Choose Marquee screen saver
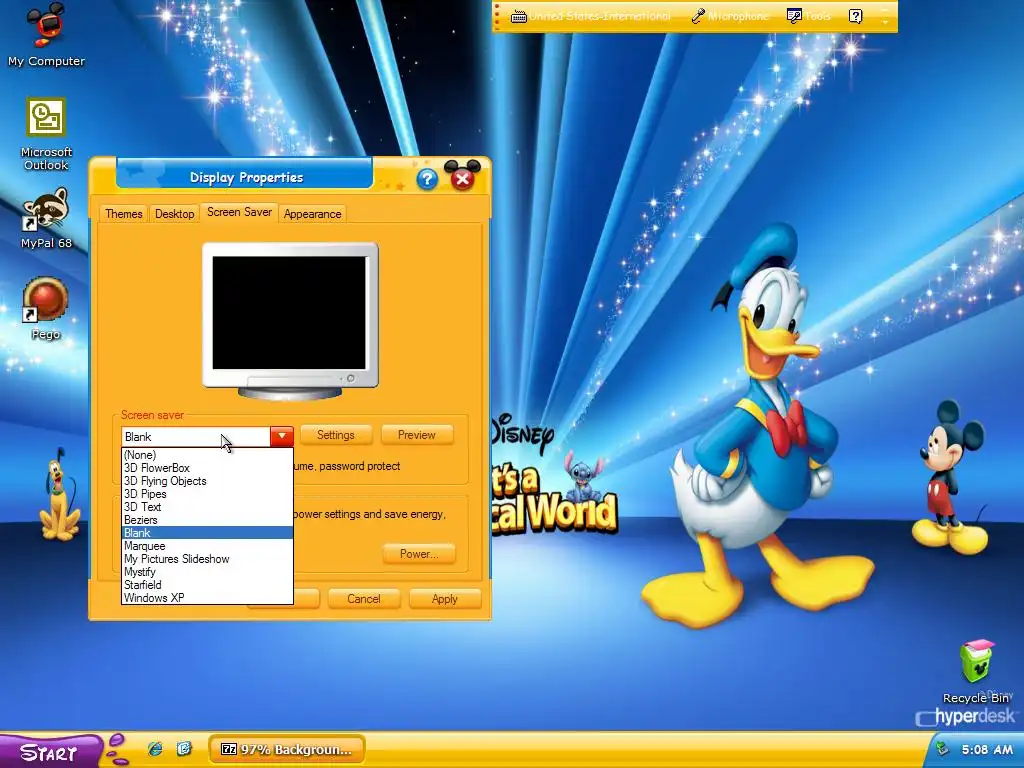1024x768 pixels. (207, 546)
